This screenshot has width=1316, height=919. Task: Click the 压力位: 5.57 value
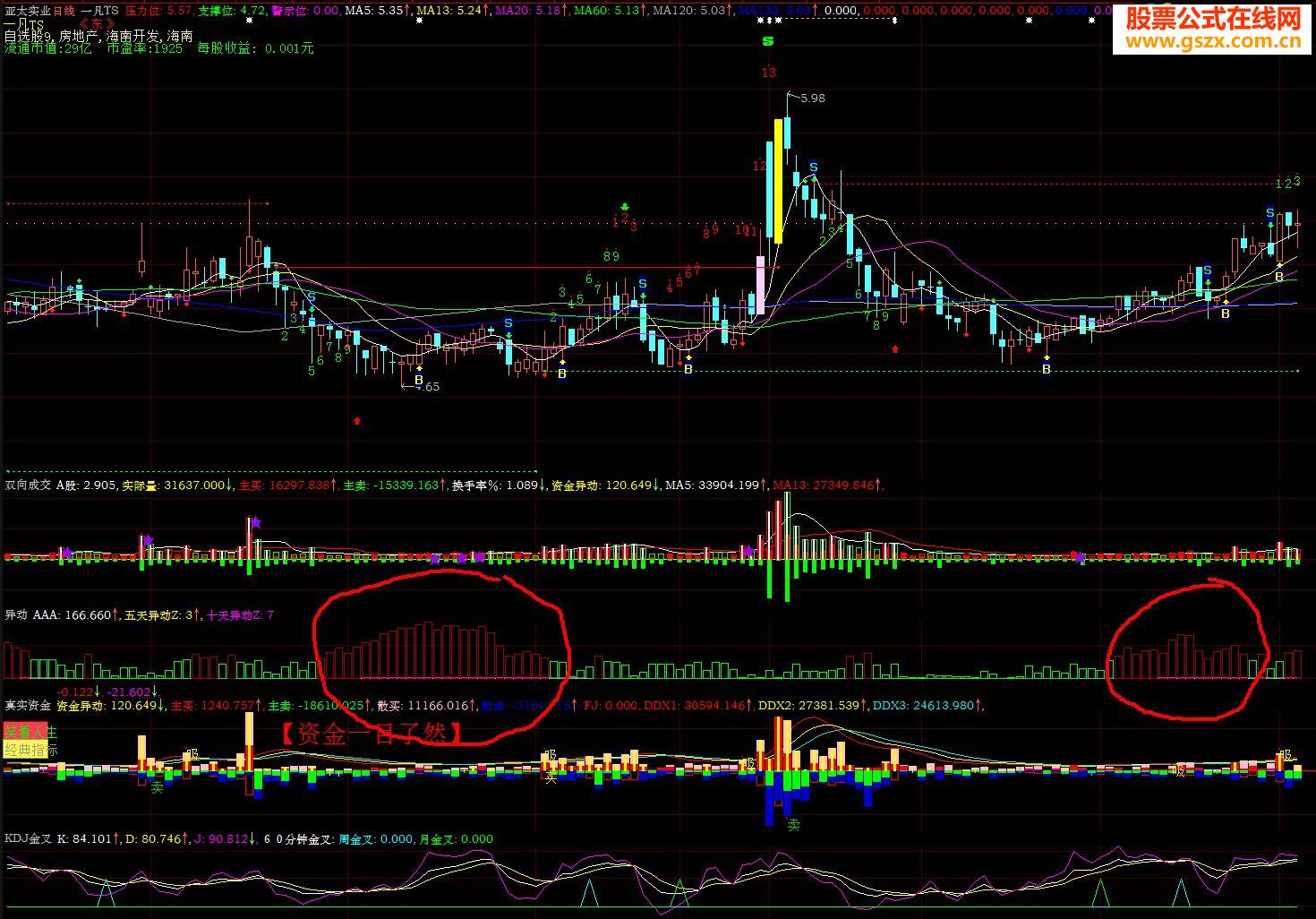click(x=158, y=11)
